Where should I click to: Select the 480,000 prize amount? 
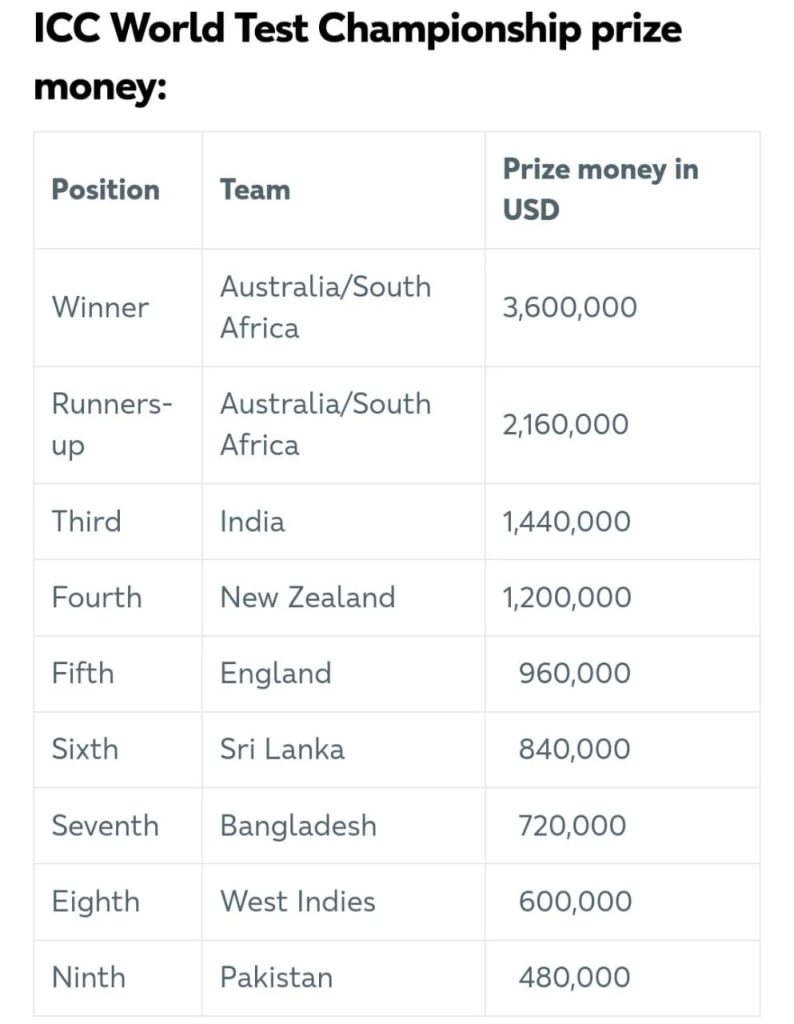pos(574,978)
